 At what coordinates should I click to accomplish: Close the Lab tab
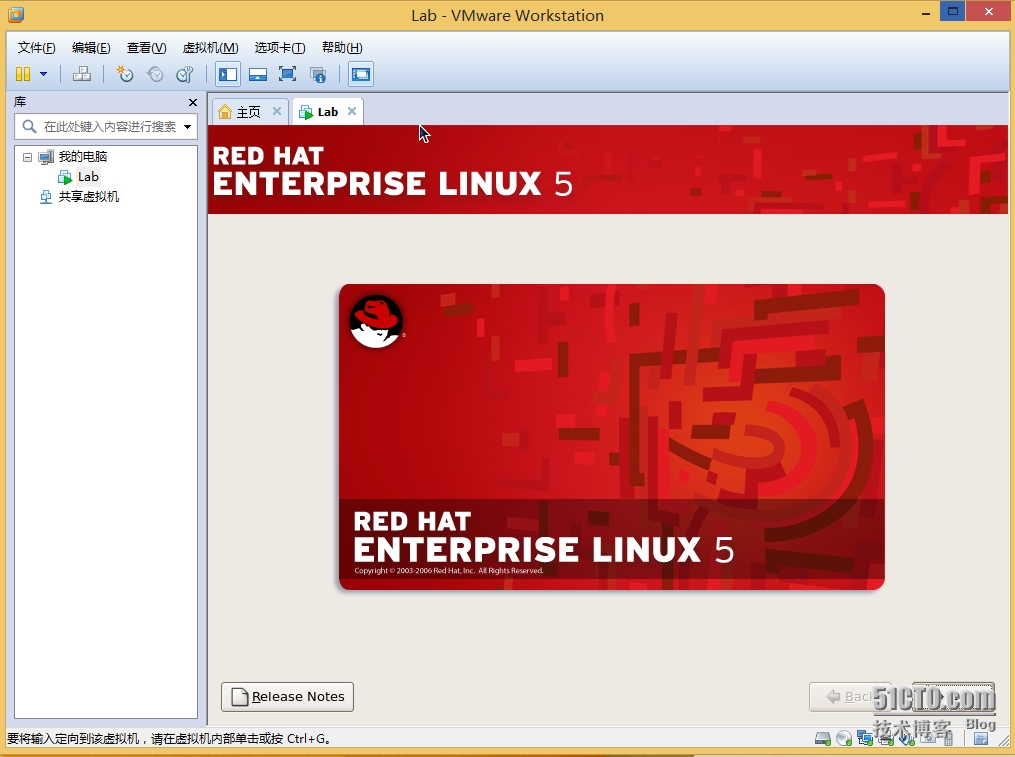point(351,111)
